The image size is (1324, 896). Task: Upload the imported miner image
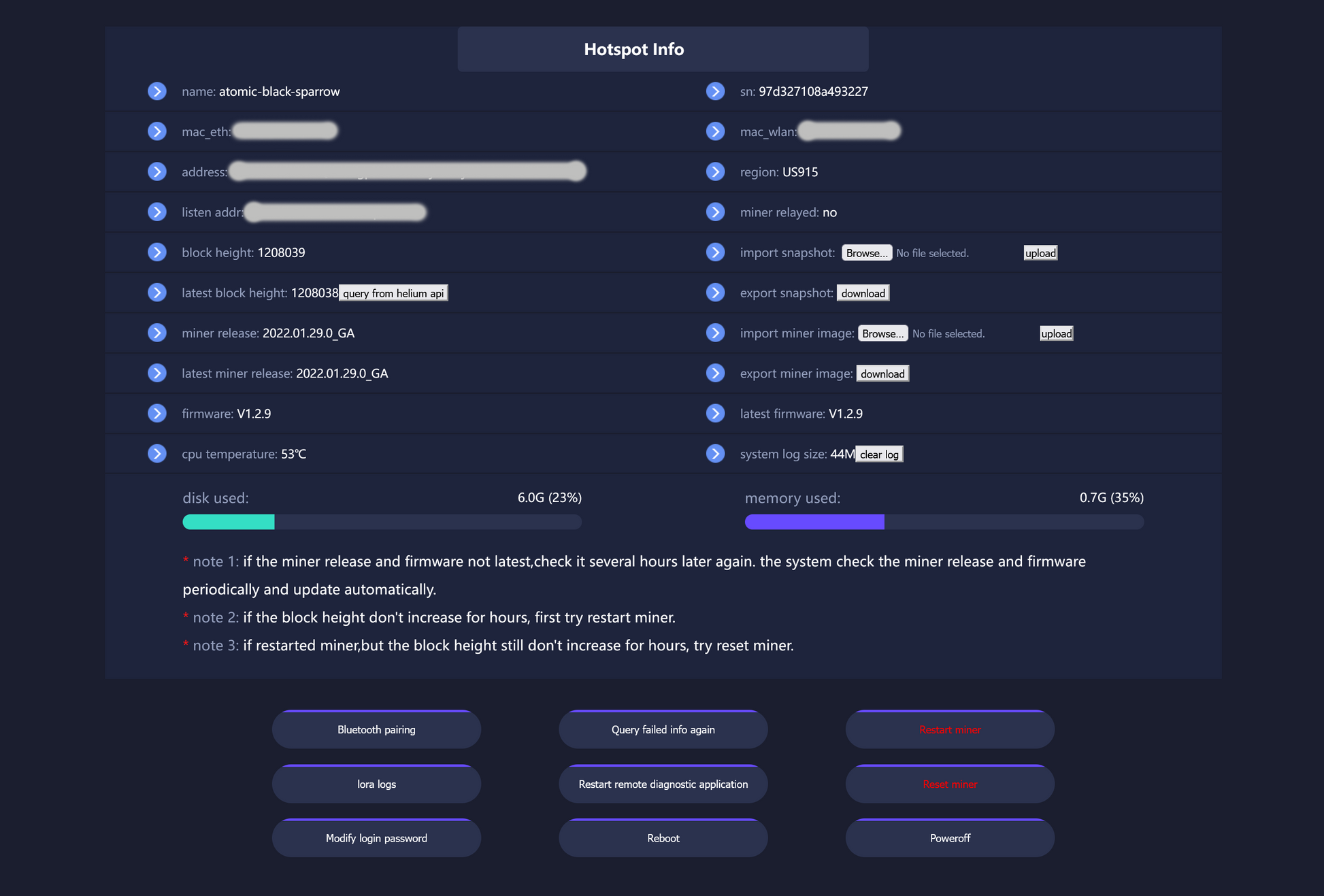click(x=1056, y=333)
